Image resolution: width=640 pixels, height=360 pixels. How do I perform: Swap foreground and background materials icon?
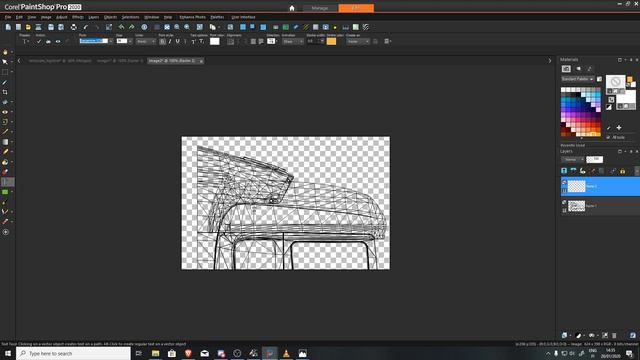[x=611, y=100]
